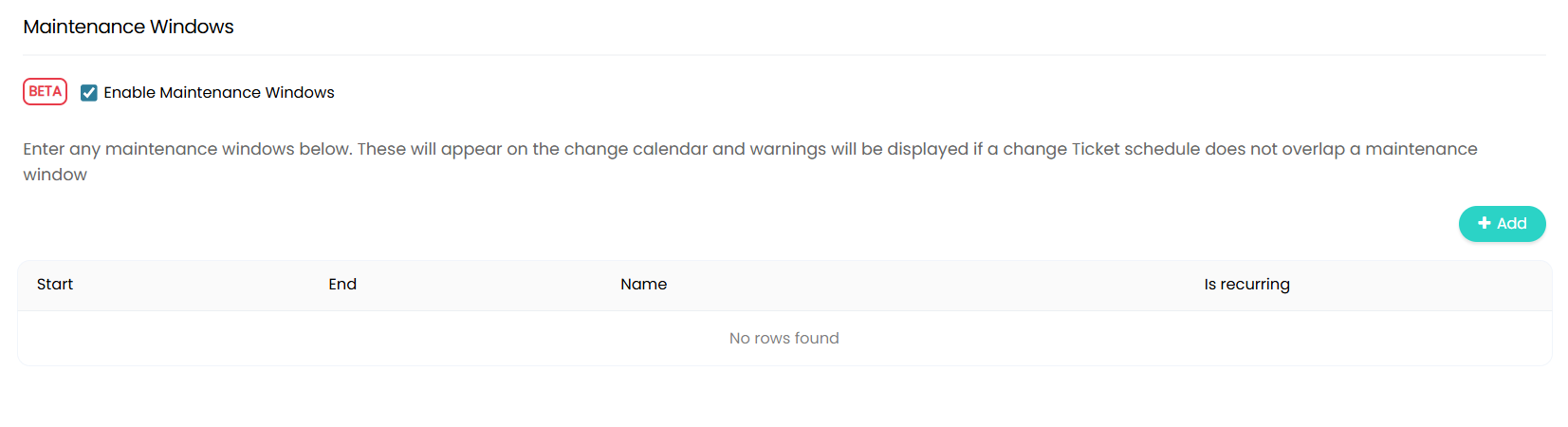The width and height of the screenshot is (1568, 427).
Task: Click the "Is recurring" column header
Action: click(x=1246, y=284)
